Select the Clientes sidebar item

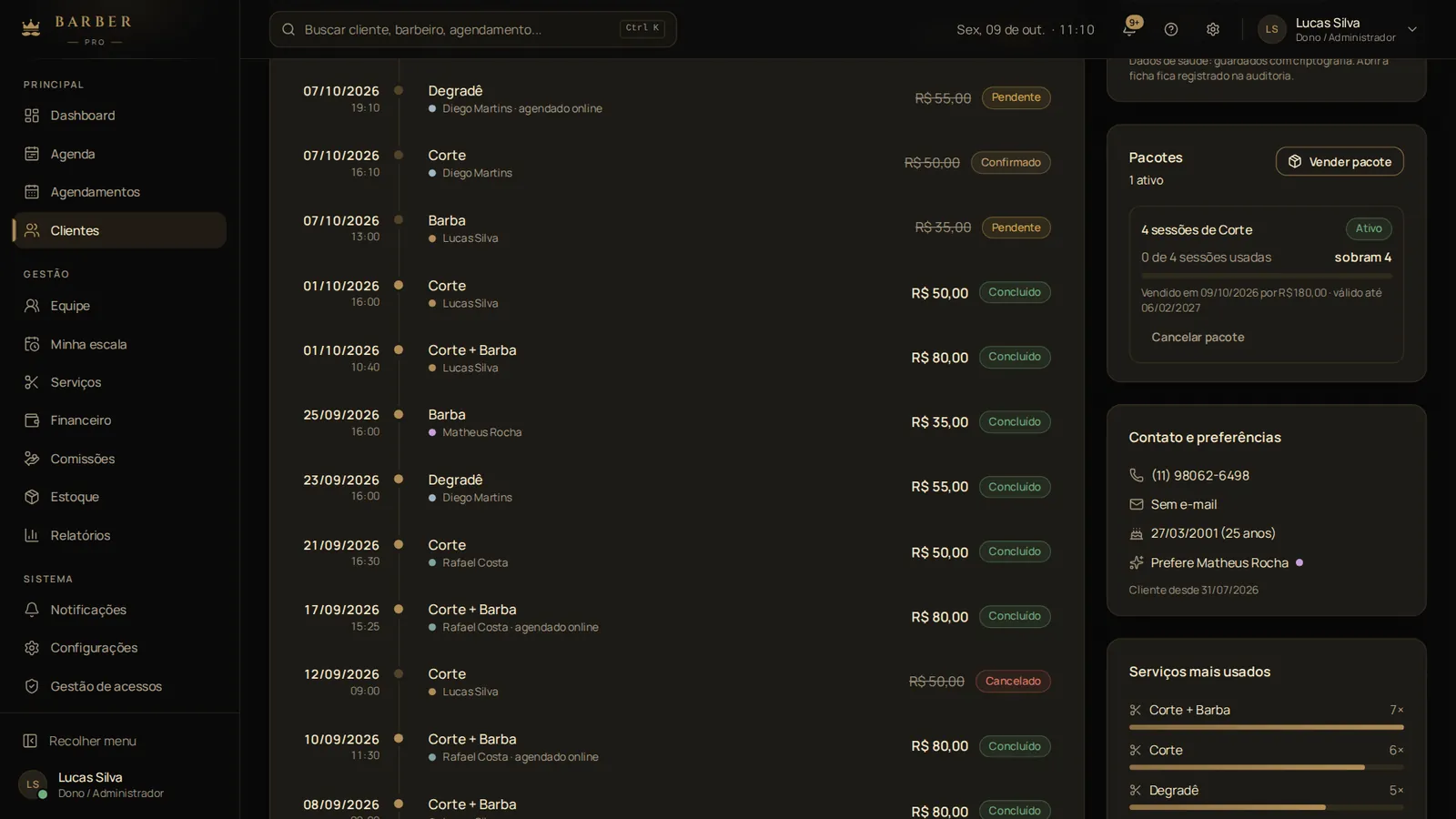[x=119, y=230]
